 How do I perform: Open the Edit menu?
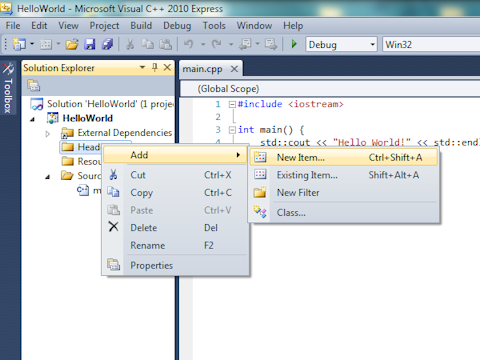(x=39, y=26)
